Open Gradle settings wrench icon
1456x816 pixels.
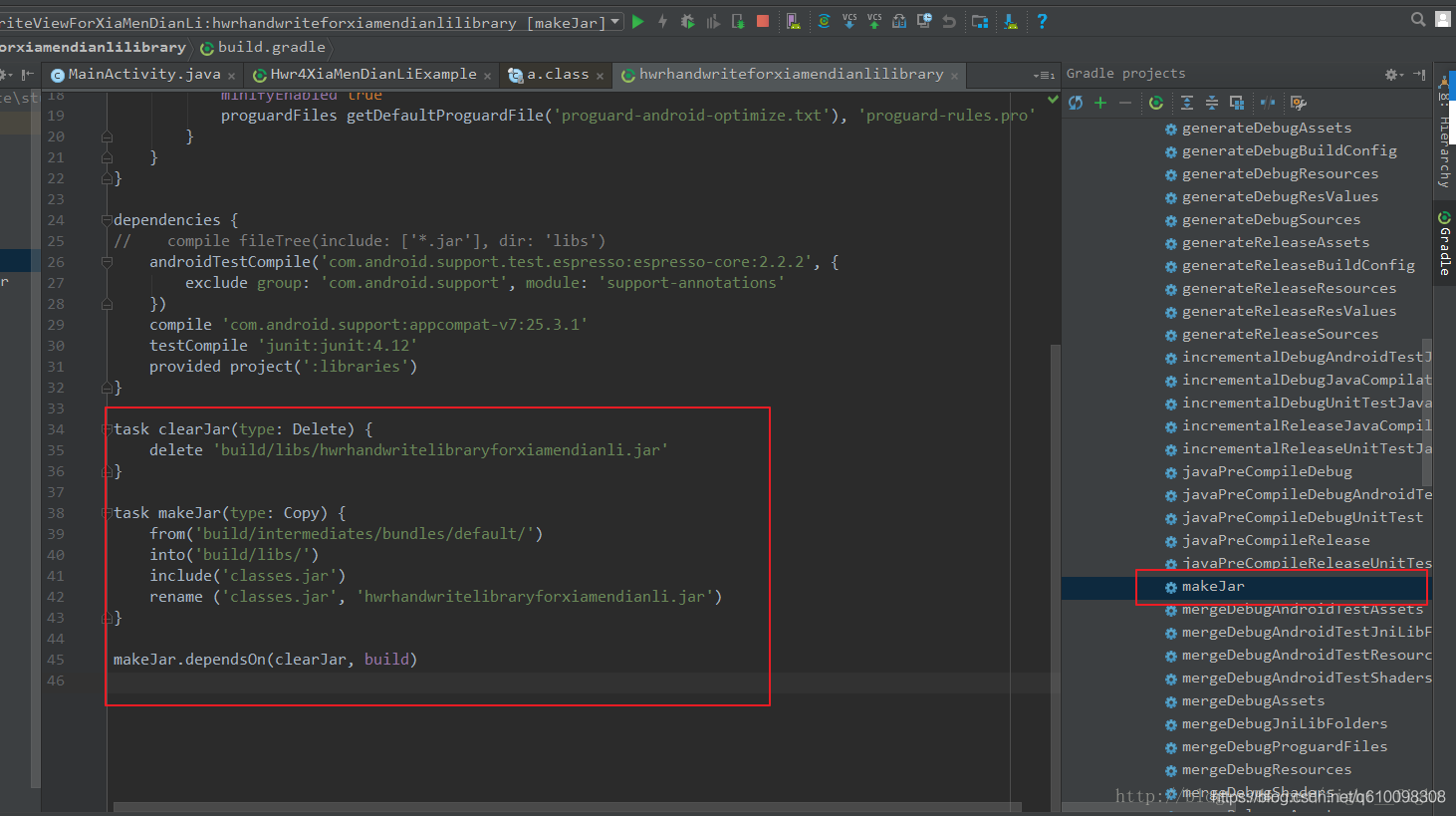point(1298,103)
